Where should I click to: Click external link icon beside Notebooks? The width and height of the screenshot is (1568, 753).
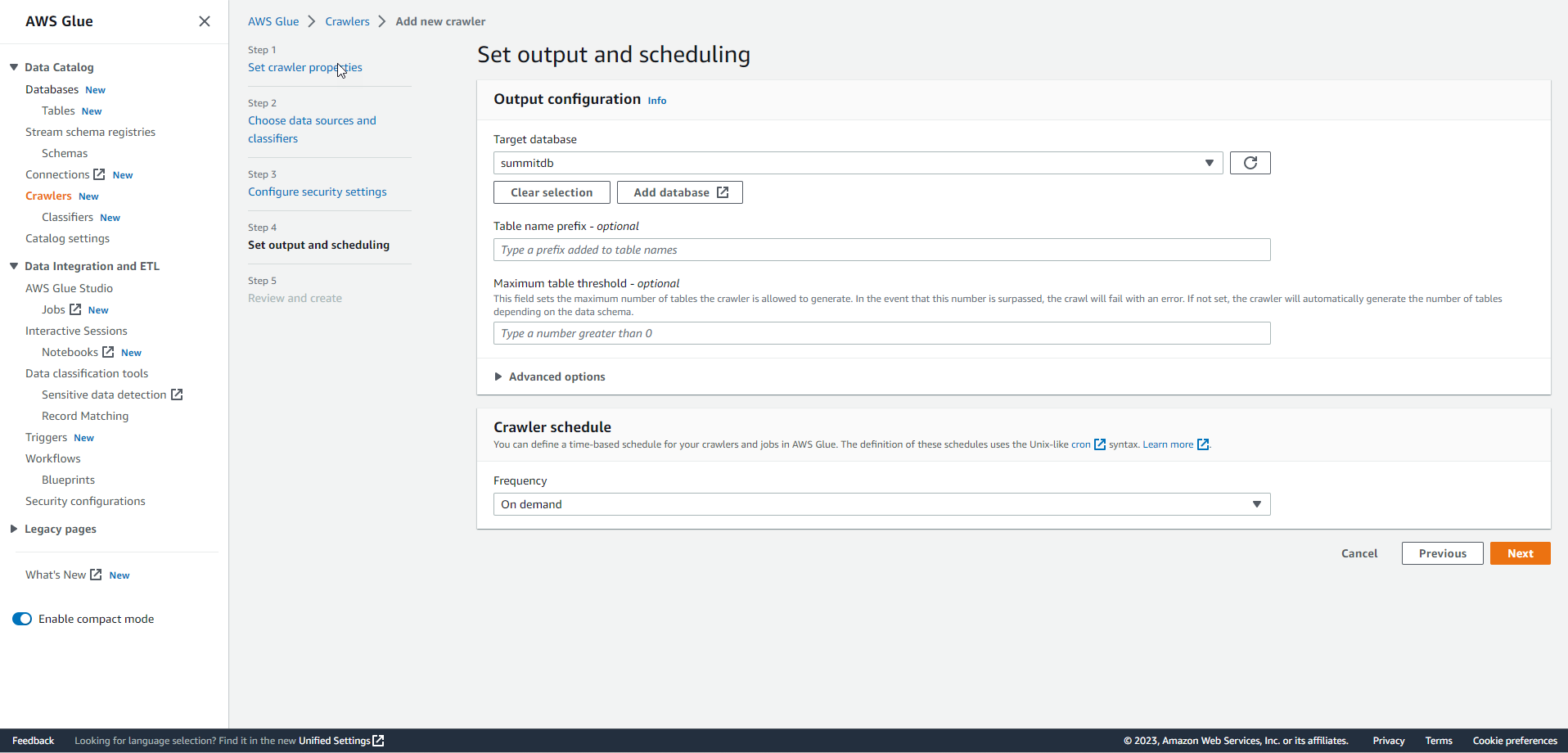point(108,352)
